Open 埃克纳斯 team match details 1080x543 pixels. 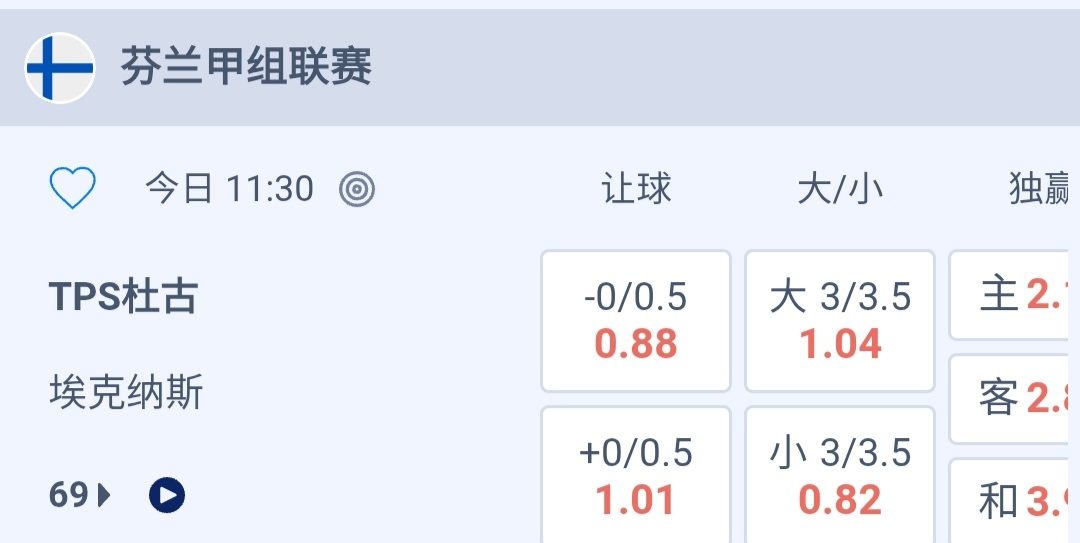tap(126, 393)
